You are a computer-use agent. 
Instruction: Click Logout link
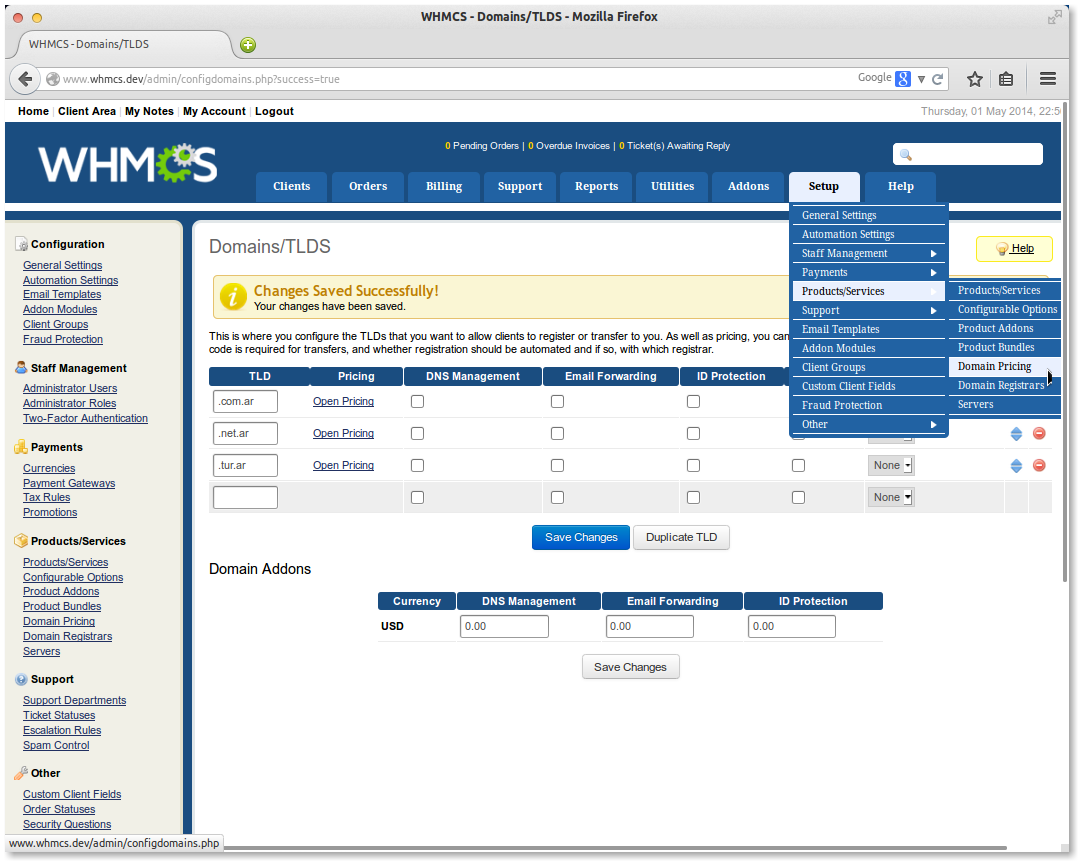(274, 111)
